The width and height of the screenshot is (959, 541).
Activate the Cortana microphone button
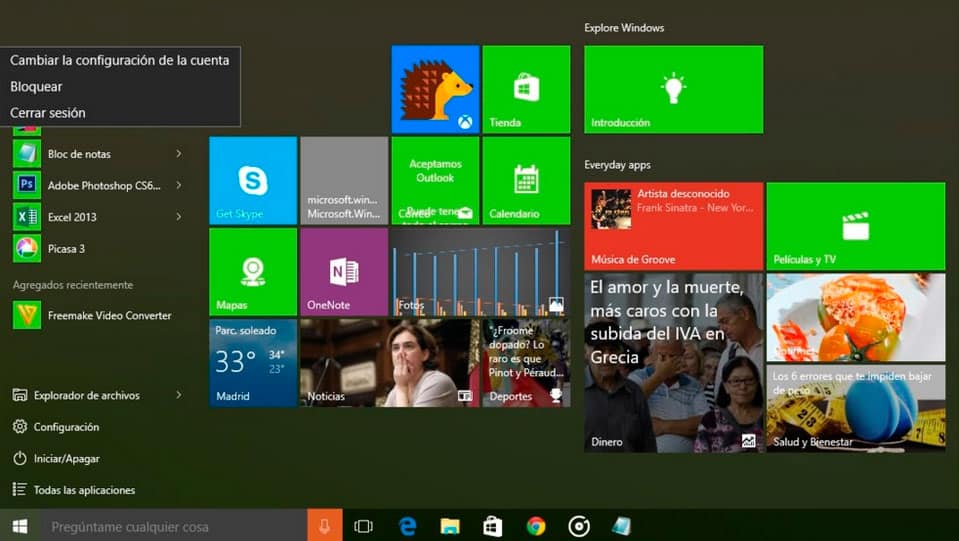point(324,526)
